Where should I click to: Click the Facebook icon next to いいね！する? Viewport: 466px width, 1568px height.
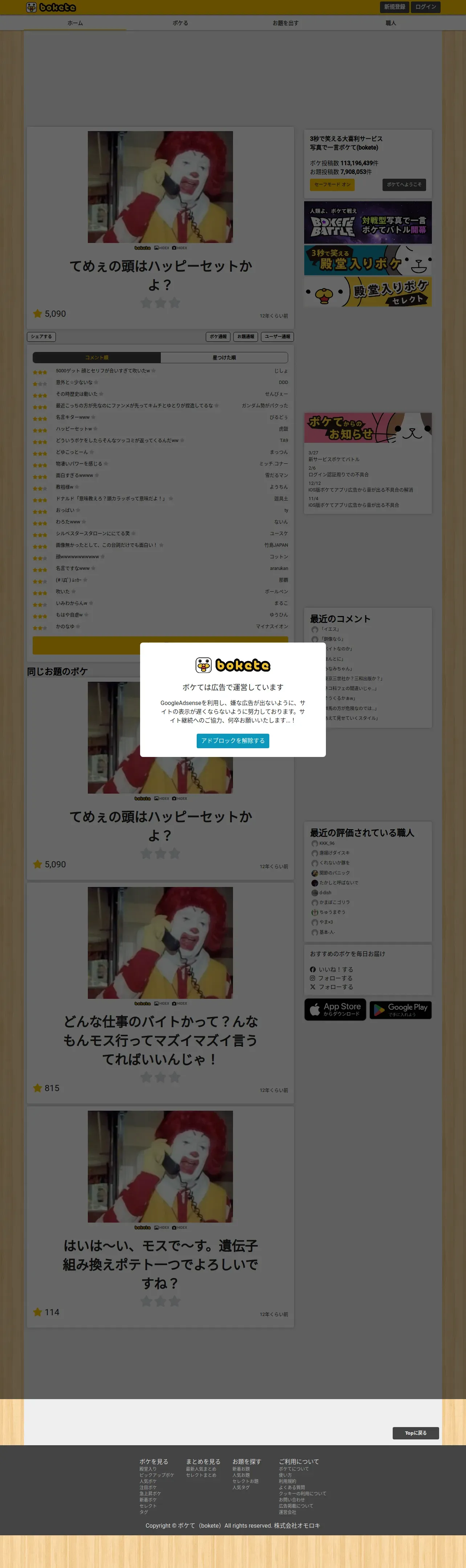tap(313, 970)
